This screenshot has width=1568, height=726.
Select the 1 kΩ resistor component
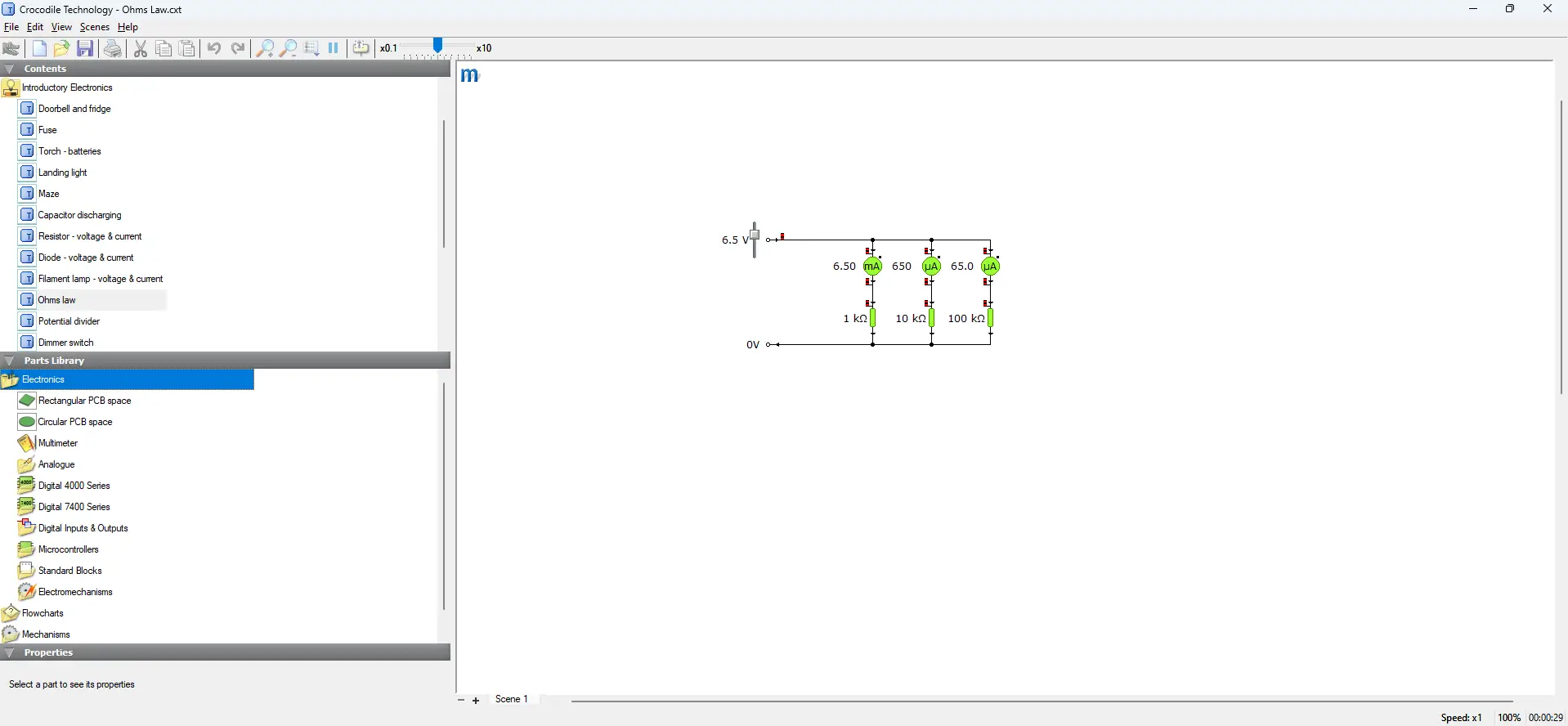[873, 318]
